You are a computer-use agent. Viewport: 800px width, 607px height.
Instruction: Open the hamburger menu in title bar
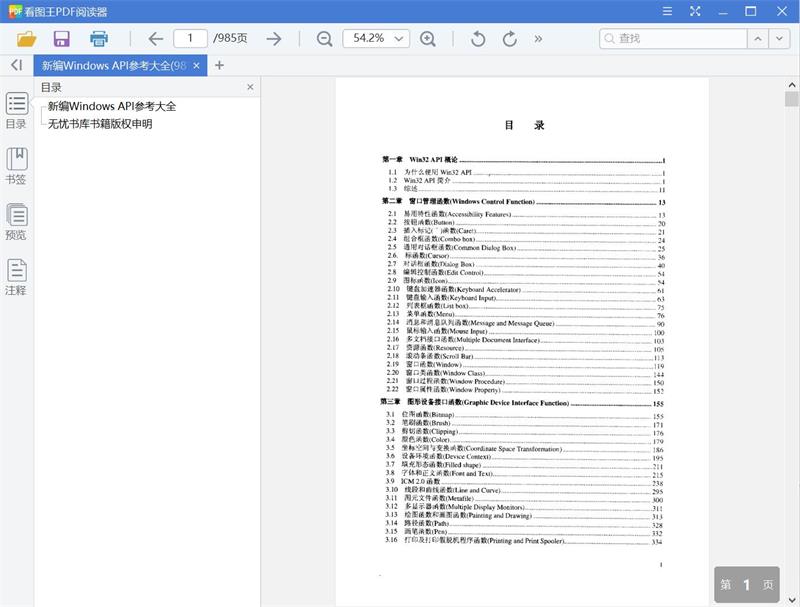coord(667,11)
